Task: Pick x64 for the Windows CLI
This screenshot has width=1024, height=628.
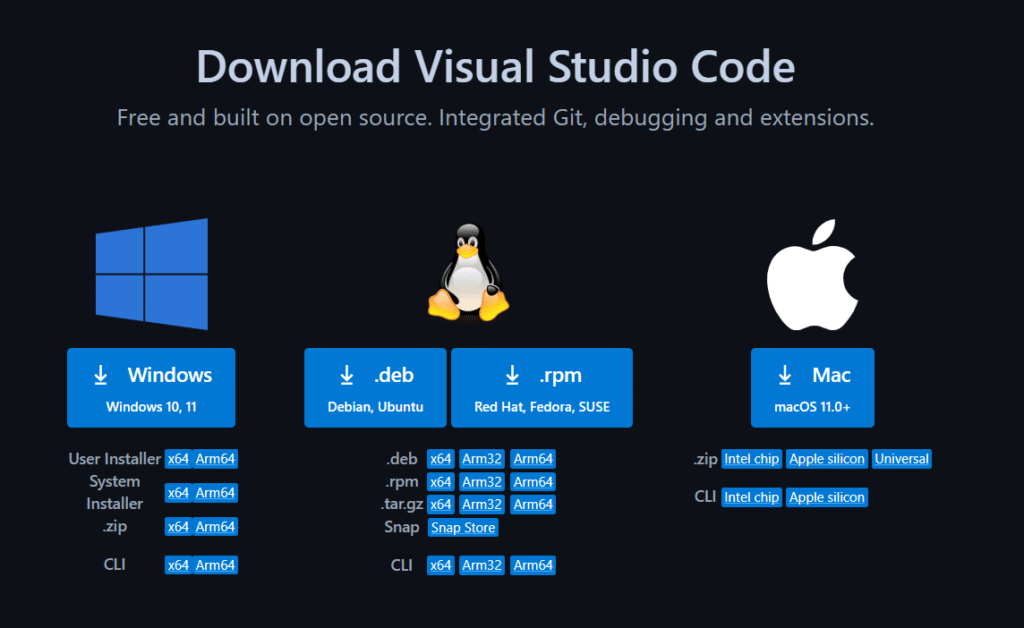Action: coord(178,566)
